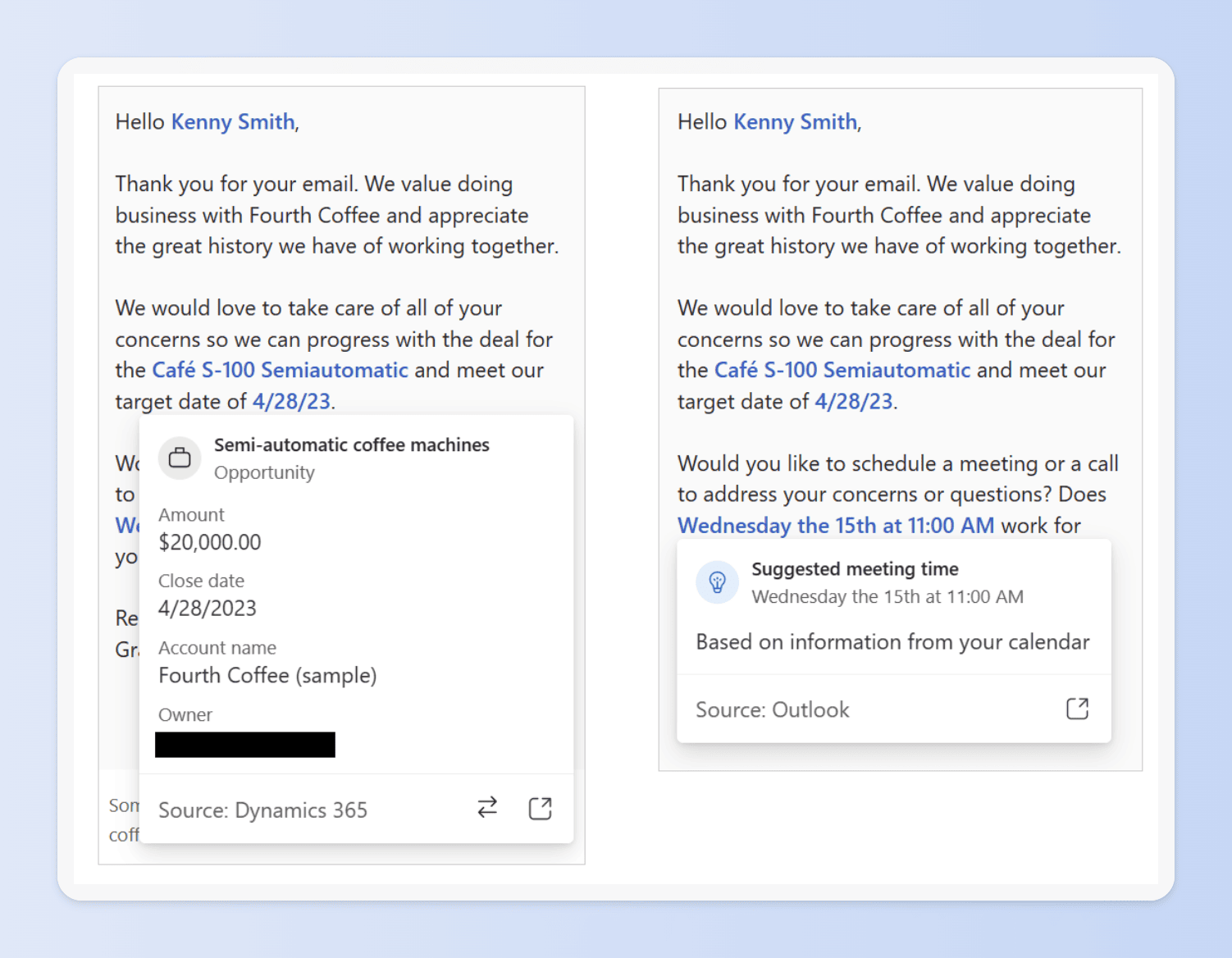This screenshot has height=958, width=1232.
Task: Click the 'Source: Dynamics 365' footer text
Action: (x=262, y=810)
